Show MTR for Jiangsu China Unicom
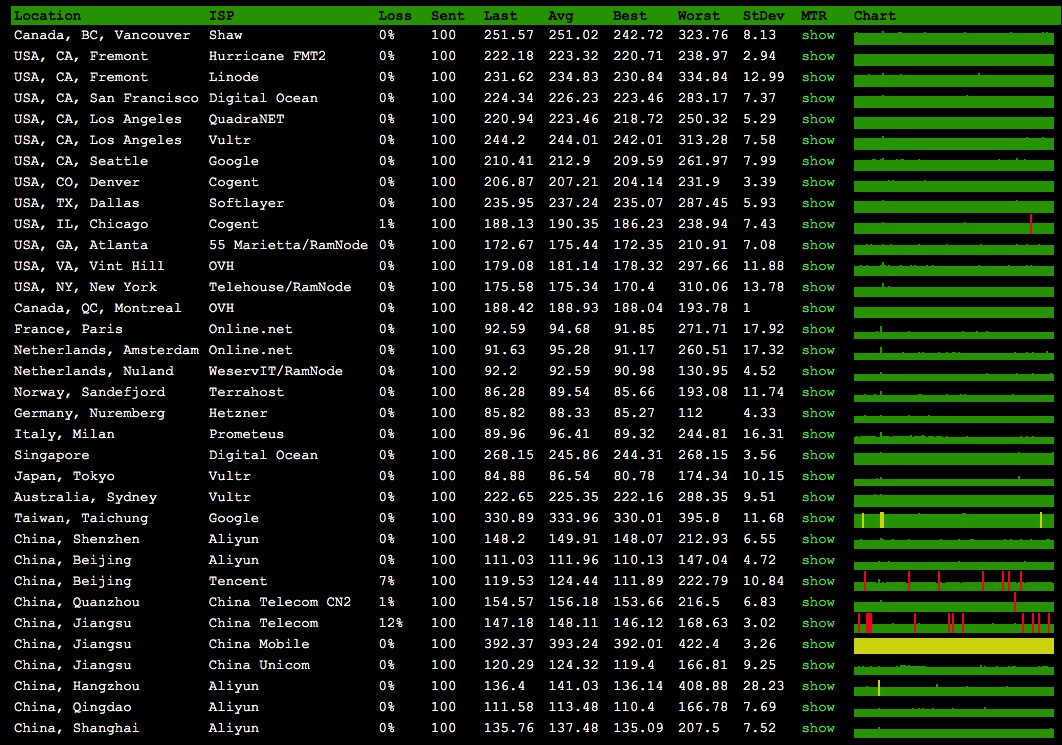This screenshot has width=1062, height=745. tap(818, 665)
